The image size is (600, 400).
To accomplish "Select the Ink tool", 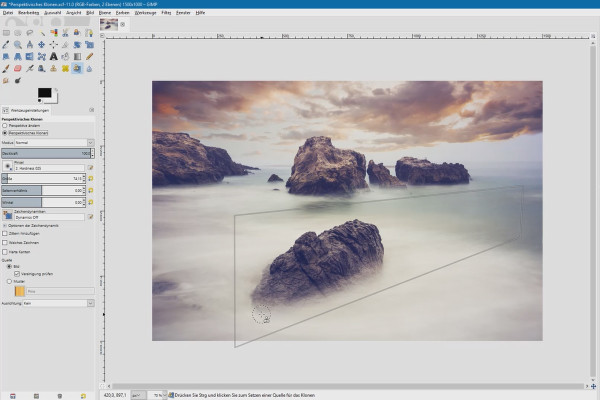I will click(x=42, y=69).
